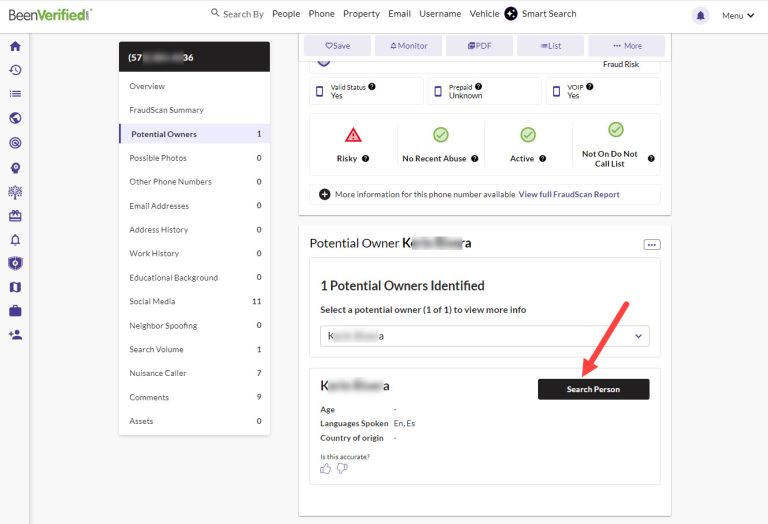Open the history clock icon in sidebar
768x524 pixels.
coord(15,70)
